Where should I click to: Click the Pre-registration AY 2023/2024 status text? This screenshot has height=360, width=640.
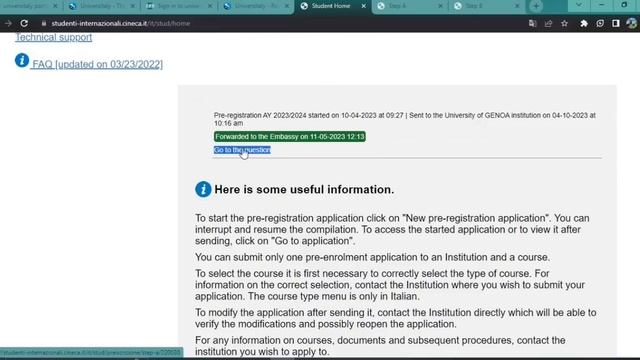(404, 119)
